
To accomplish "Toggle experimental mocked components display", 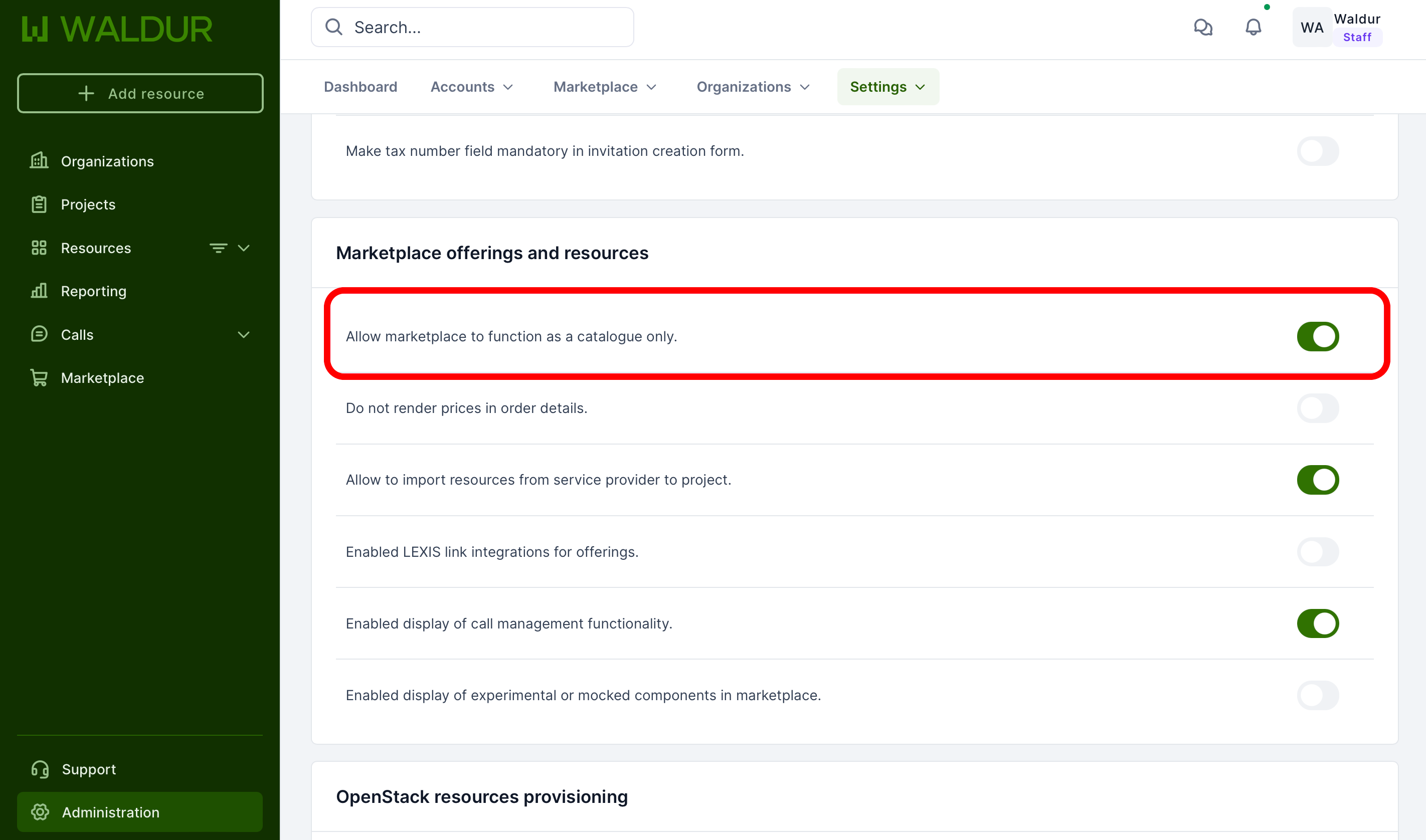I will coord(1317,695).
